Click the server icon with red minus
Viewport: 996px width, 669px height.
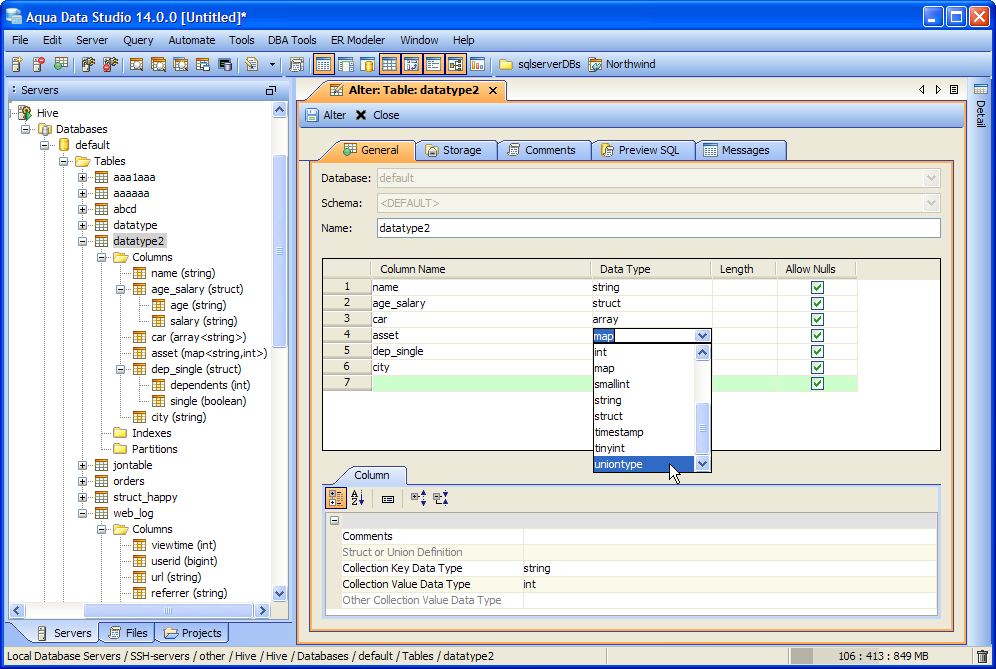39,64
